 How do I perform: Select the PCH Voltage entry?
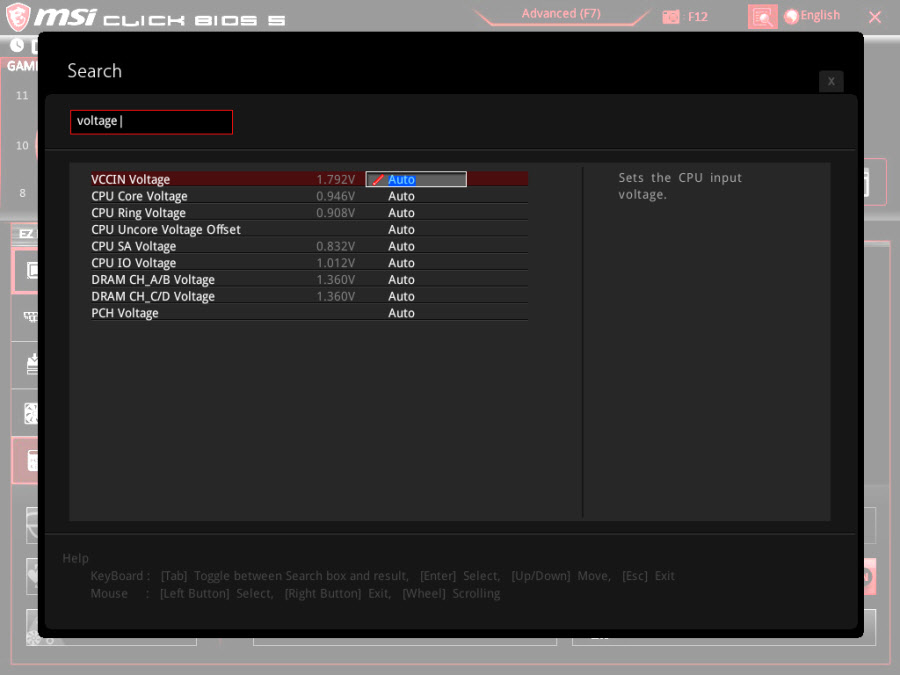coord(124,313)
